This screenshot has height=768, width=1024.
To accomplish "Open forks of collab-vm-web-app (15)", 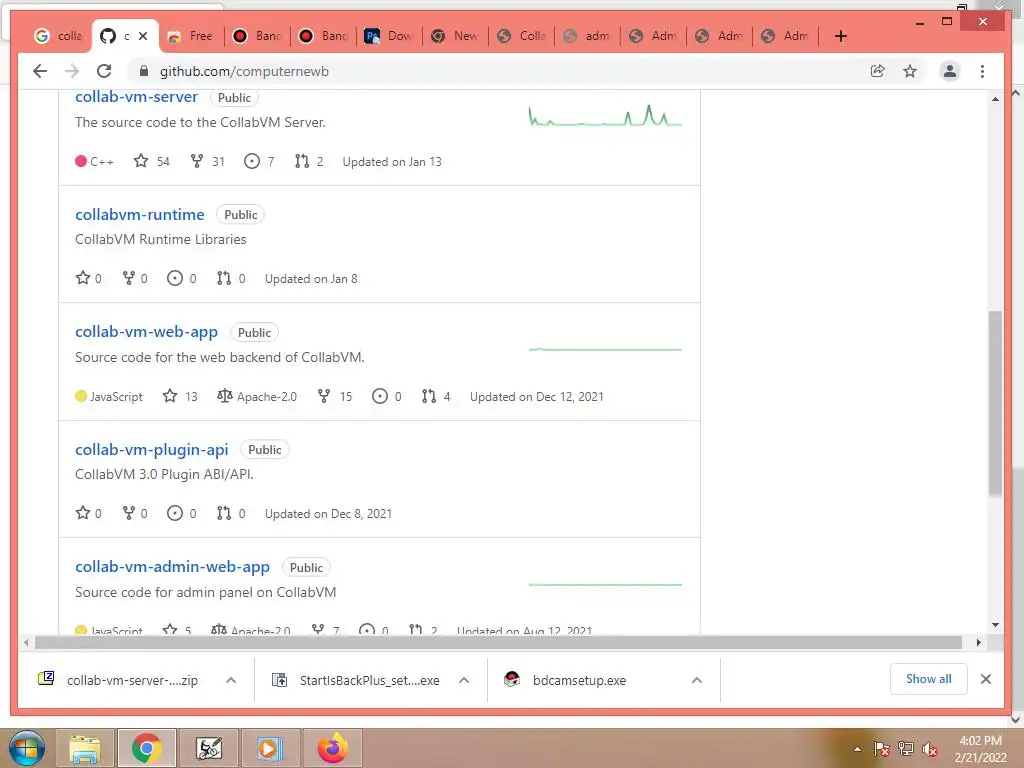I will (x=335, y=396).
